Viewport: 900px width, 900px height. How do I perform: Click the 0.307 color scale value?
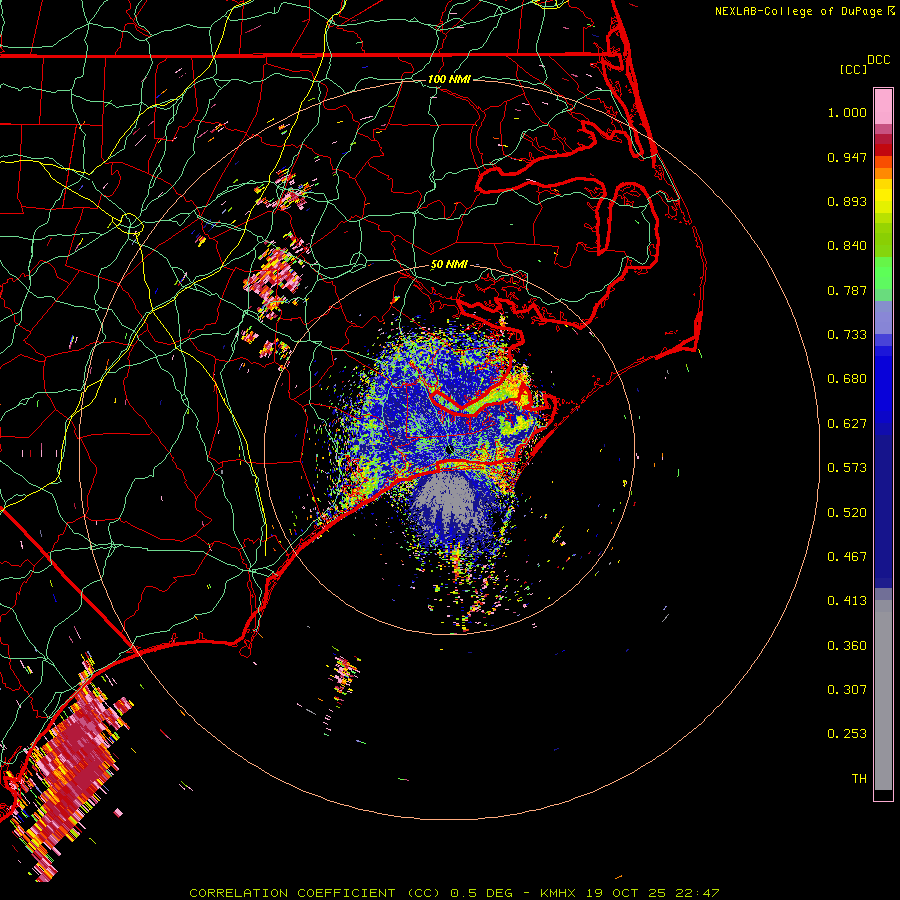847,690
